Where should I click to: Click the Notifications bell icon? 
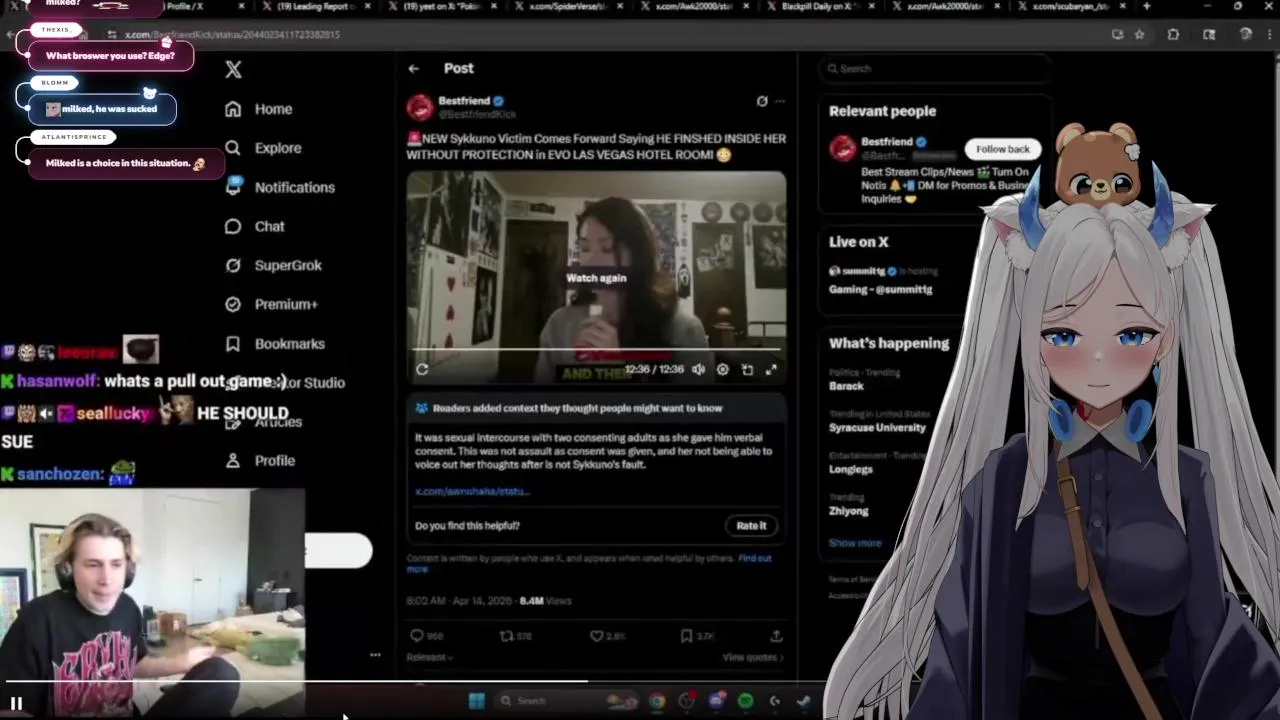[x=233, y=187]
